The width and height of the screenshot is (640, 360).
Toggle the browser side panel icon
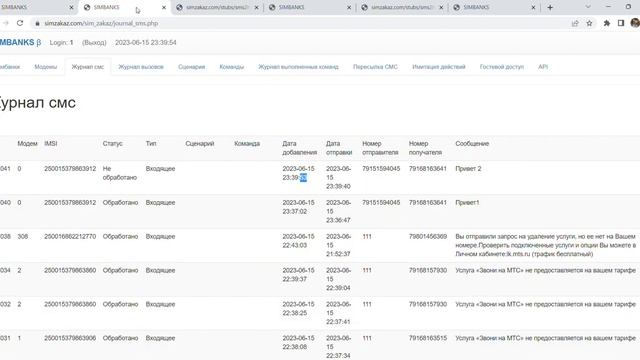coord(621,23)
